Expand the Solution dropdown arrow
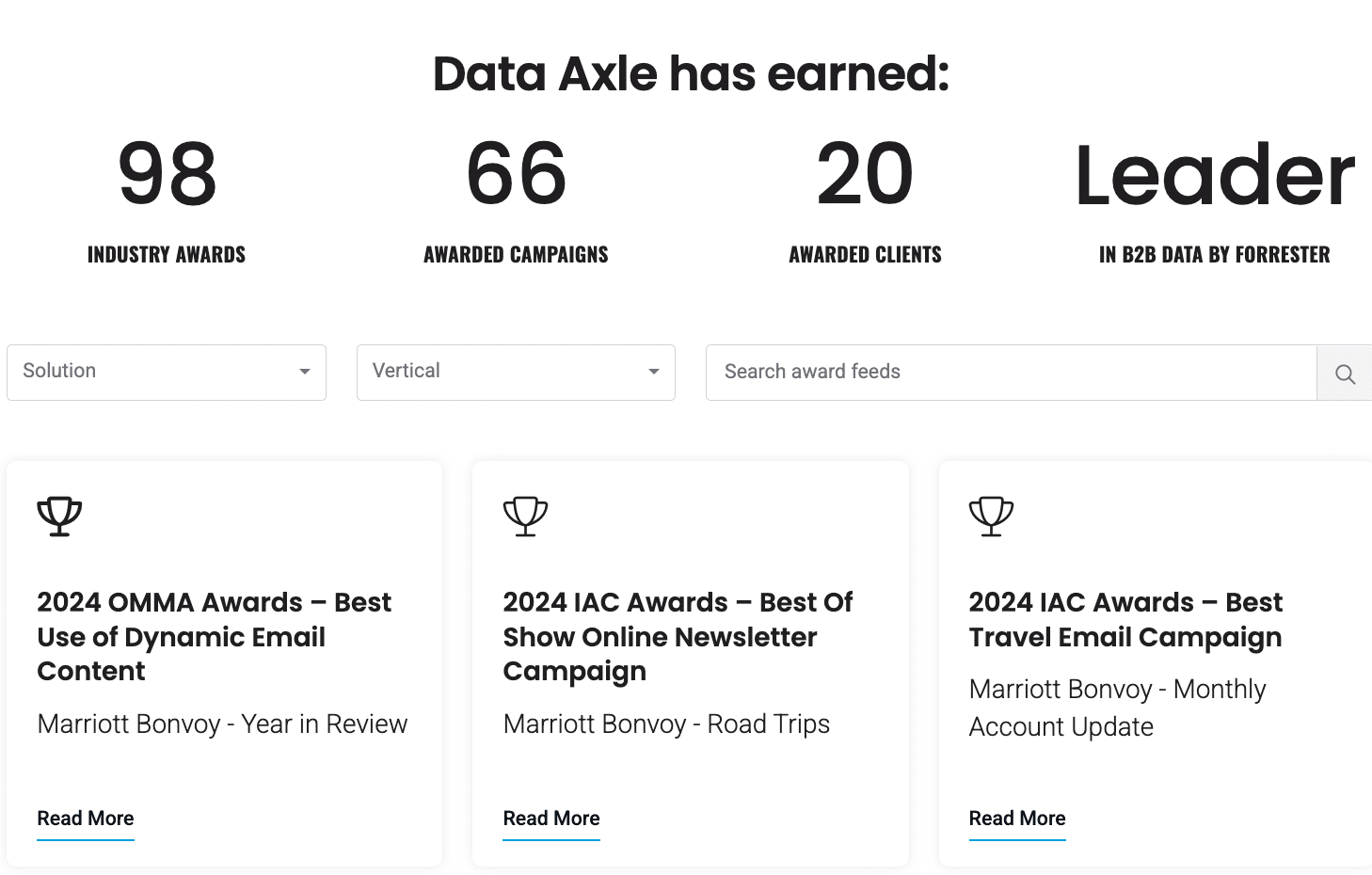1372x875 pixels. click(x=304, y=373)
